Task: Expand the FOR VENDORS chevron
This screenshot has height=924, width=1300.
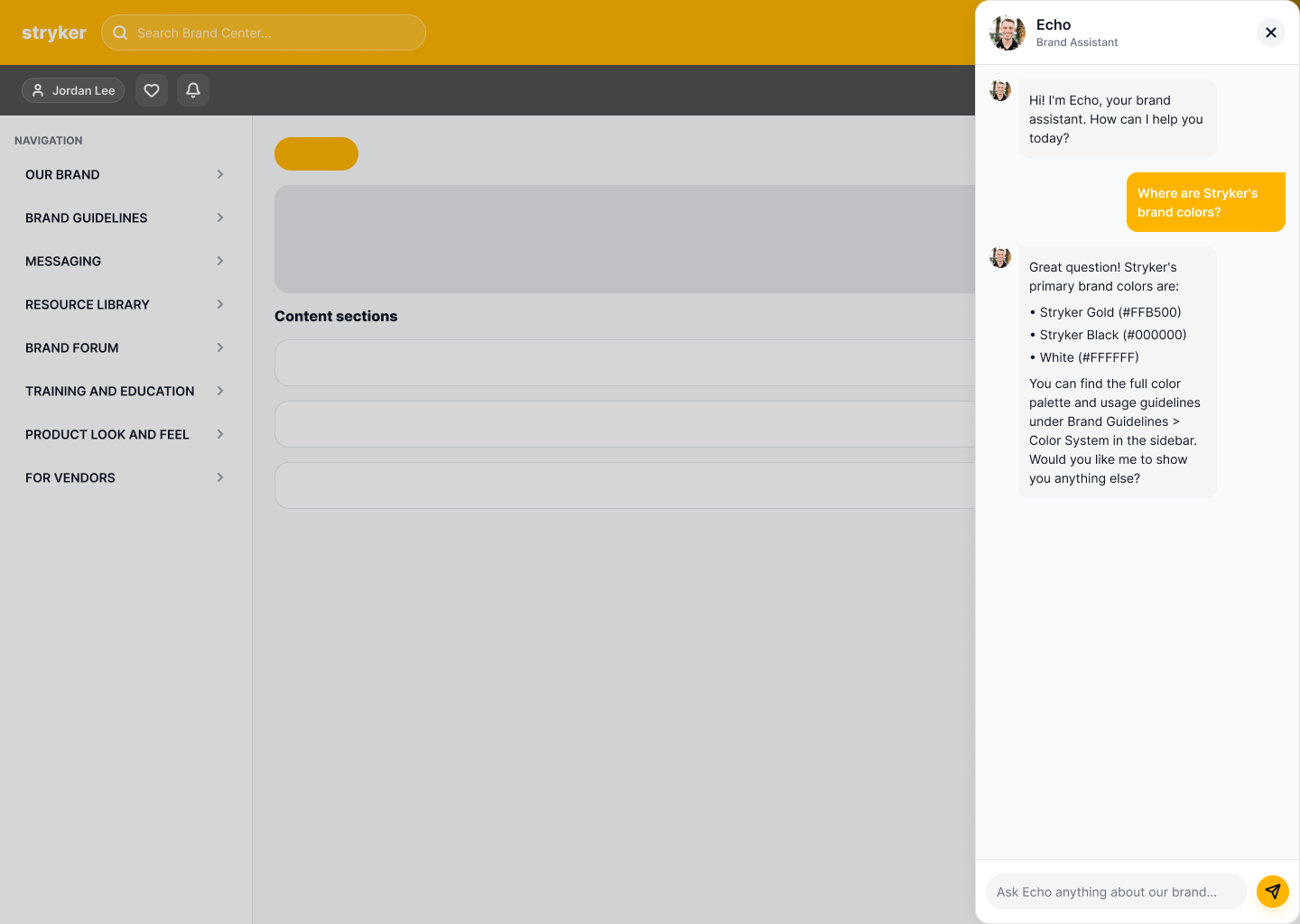Action: tap(220, 477)
